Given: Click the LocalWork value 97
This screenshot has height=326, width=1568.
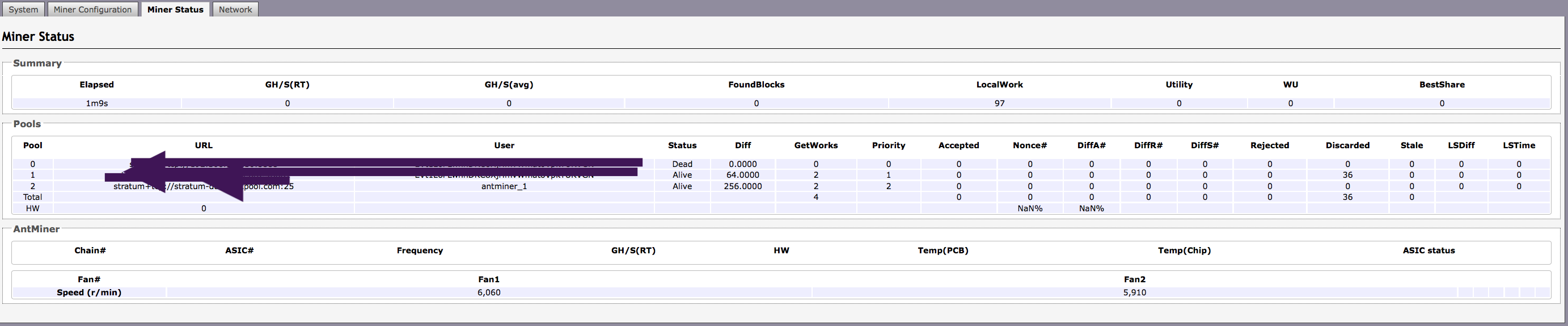Looking at the screenshot, I should pos(999,103).
